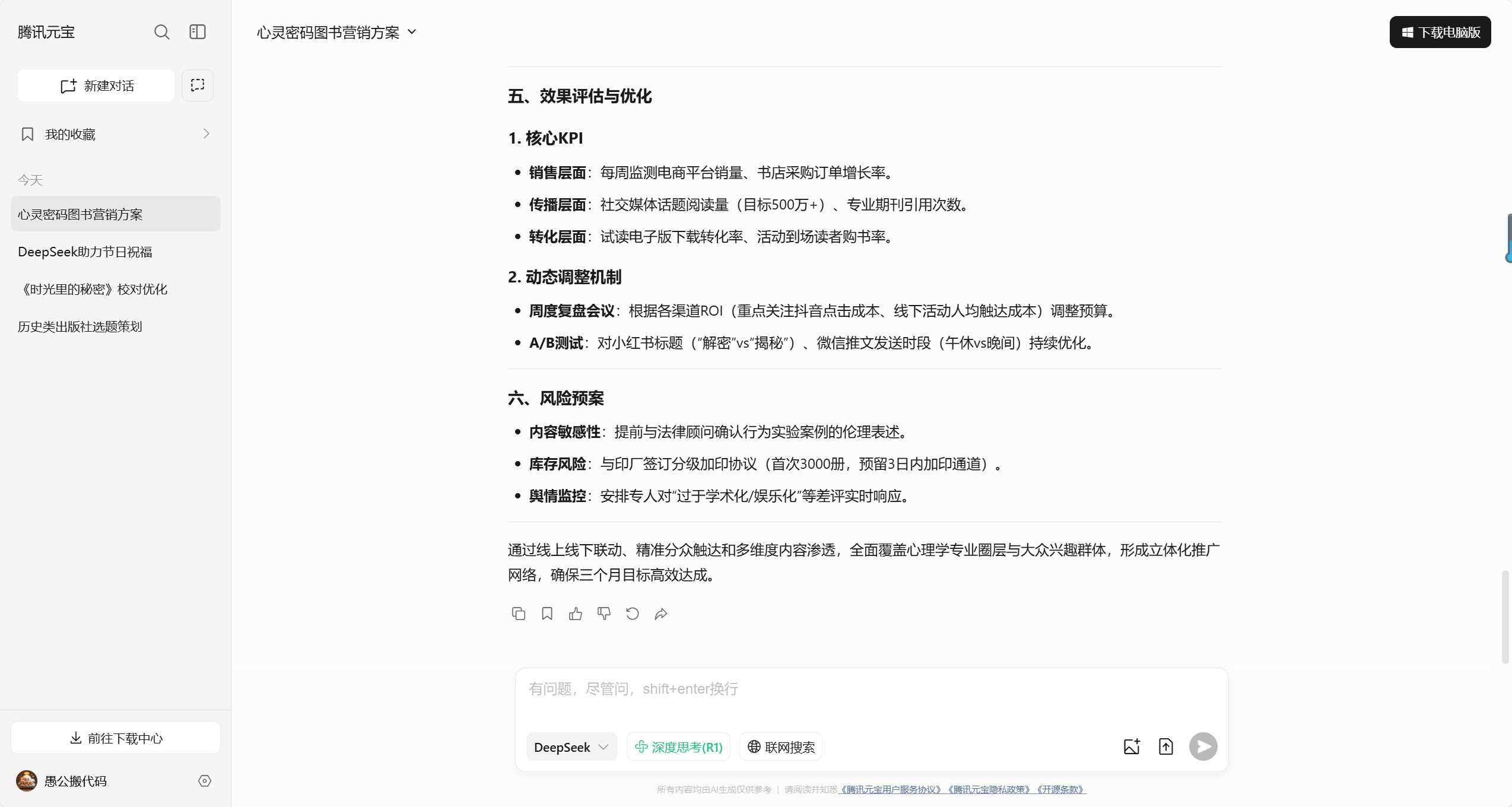This screenshot has height=807, width=1512.
Task: Share the response via arrow icon
Action: (661, 614)
